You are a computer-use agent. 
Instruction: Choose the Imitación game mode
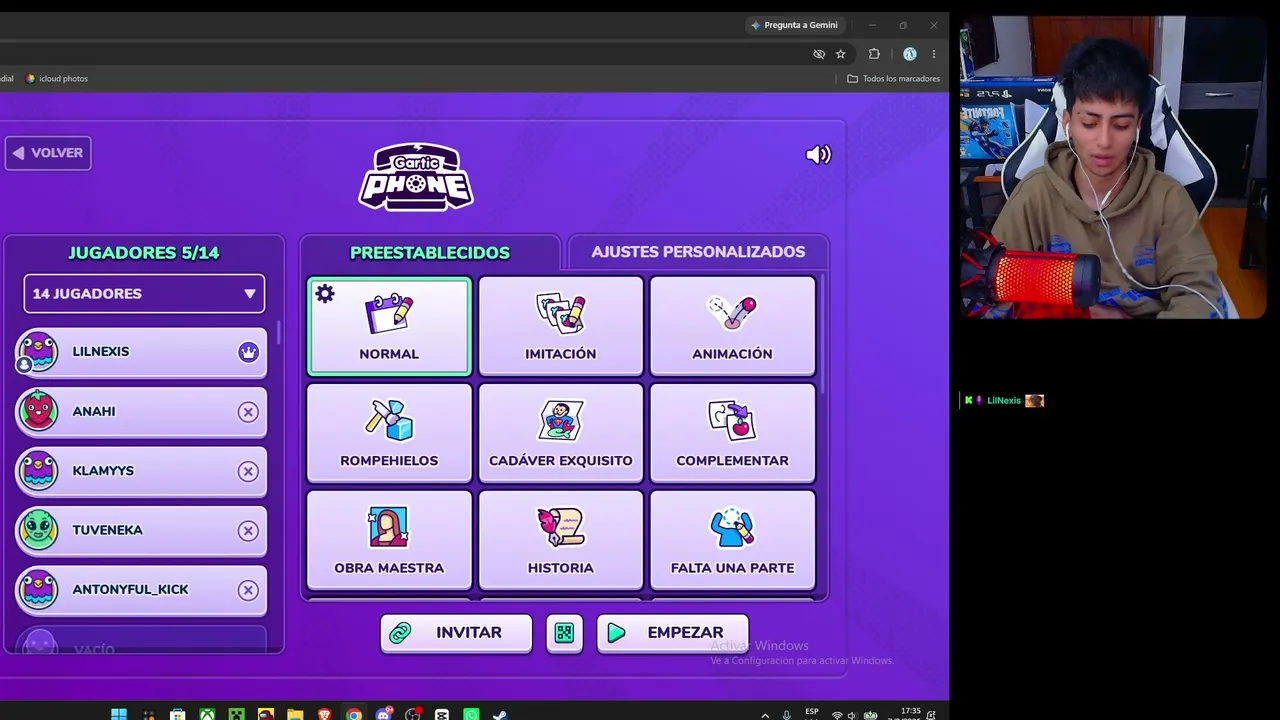tap(560, 326)
